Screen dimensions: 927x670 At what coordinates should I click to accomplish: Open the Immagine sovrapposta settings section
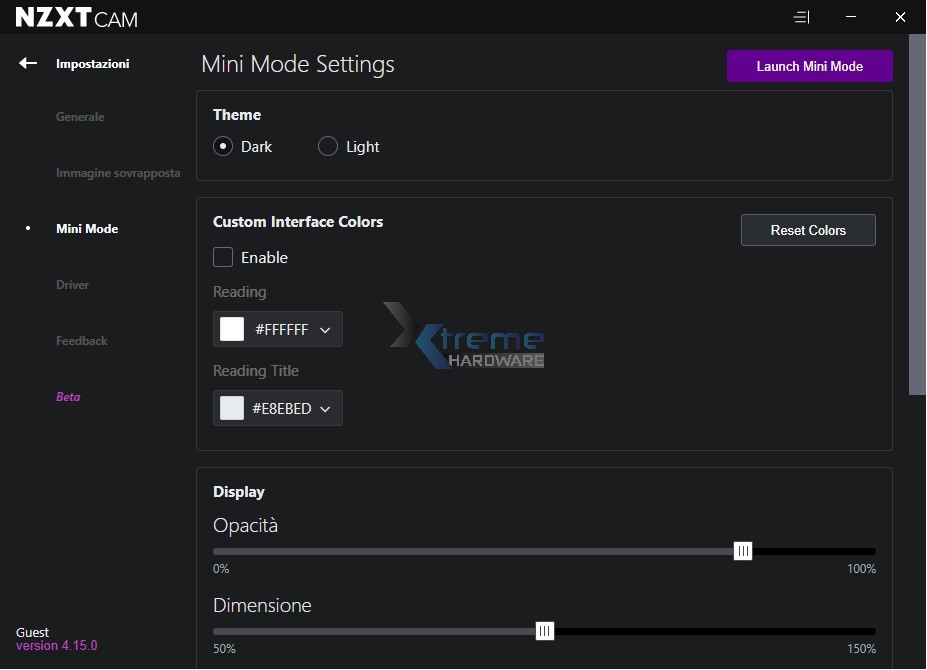tap(118, 173)
